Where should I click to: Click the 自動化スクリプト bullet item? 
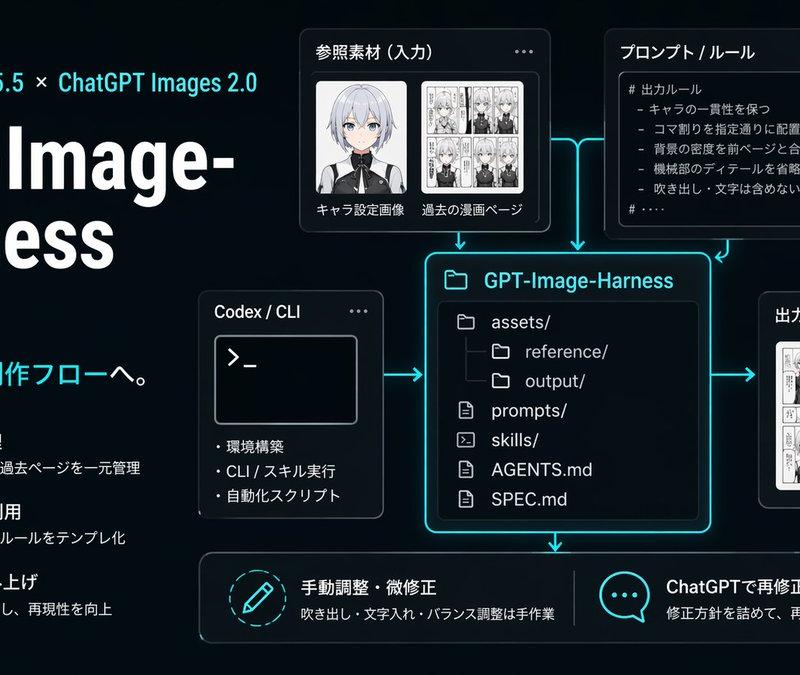tap(278, 496)
